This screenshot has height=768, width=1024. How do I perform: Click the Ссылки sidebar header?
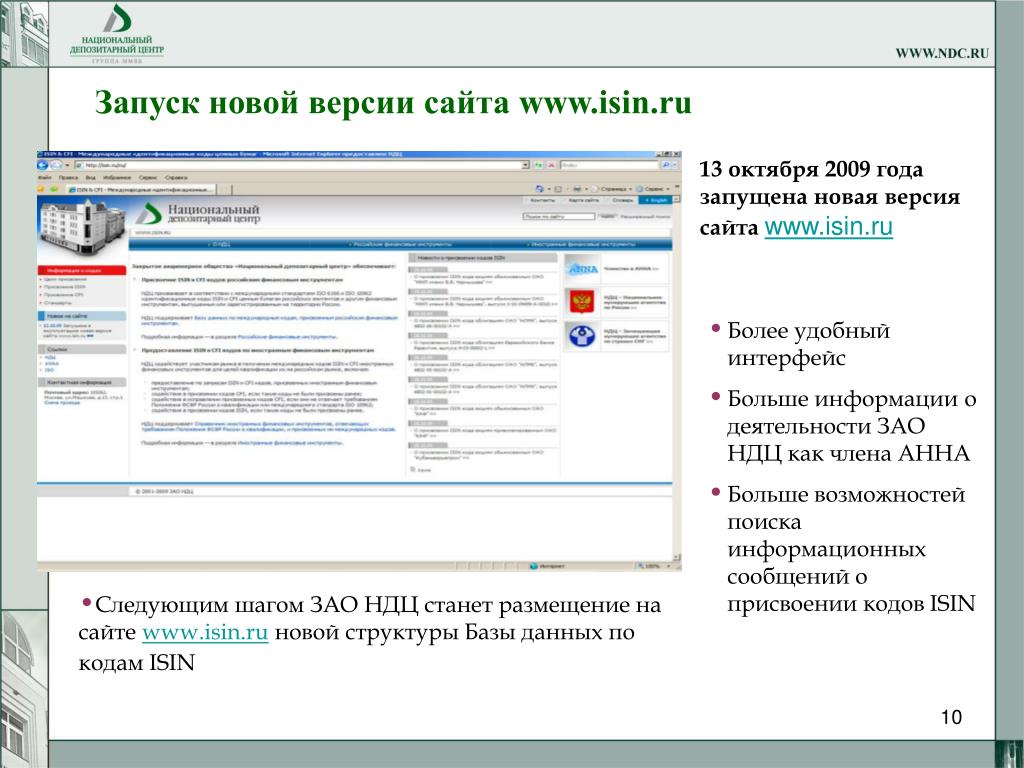(x=82, y=349)
